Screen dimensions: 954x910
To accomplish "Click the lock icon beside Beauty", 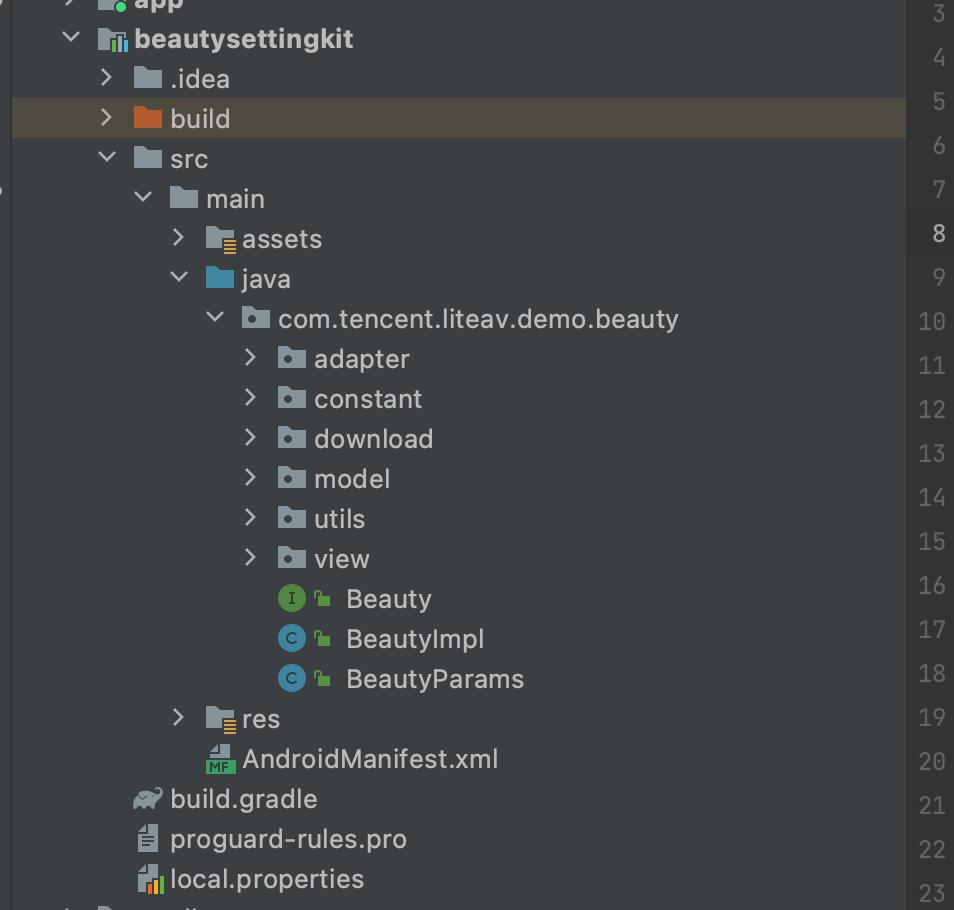I will pyautogui.click(x=322, y=599).
